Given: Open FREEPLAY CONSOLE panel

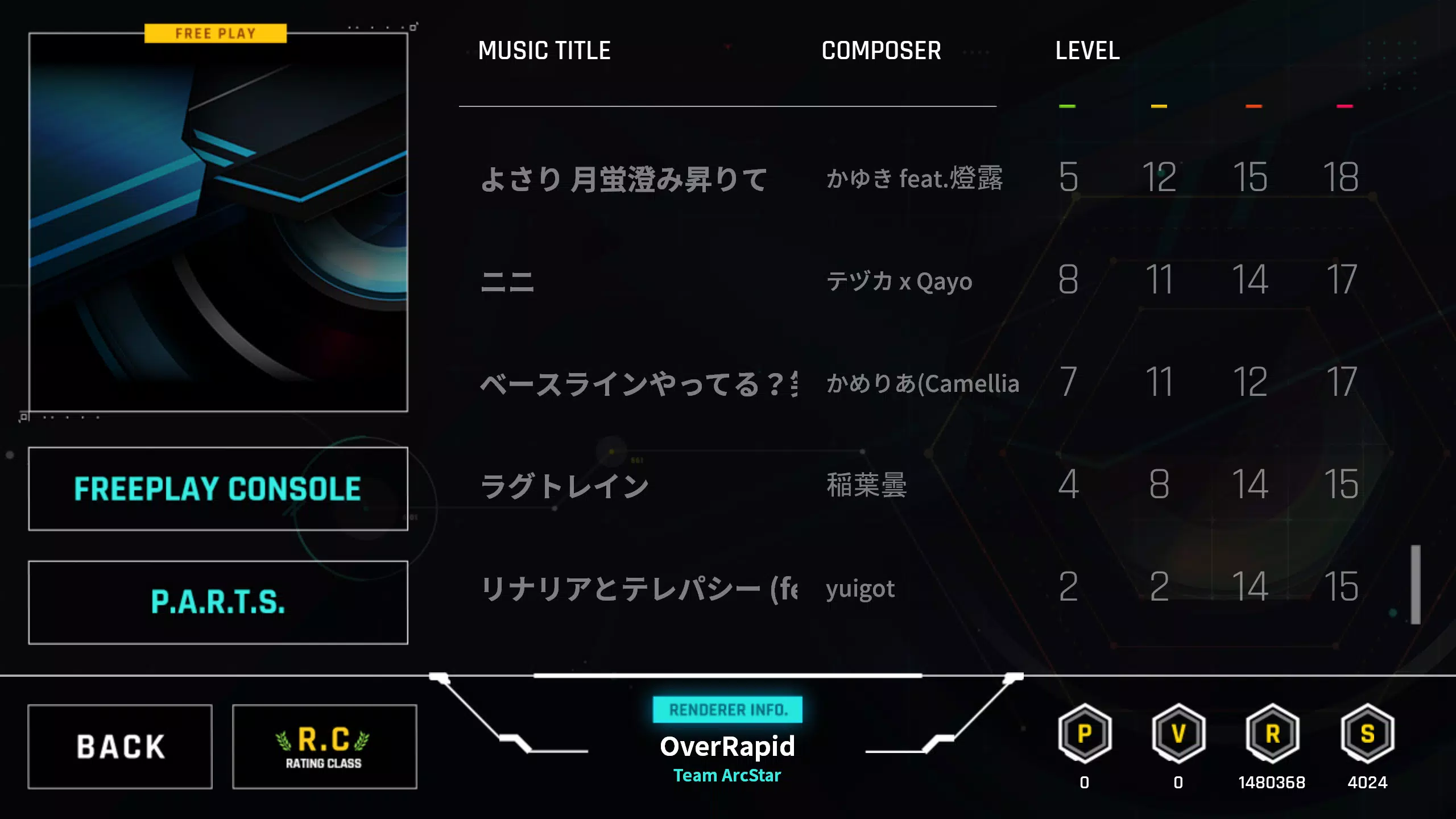Looking at the screenshot, I should (217, 489).
